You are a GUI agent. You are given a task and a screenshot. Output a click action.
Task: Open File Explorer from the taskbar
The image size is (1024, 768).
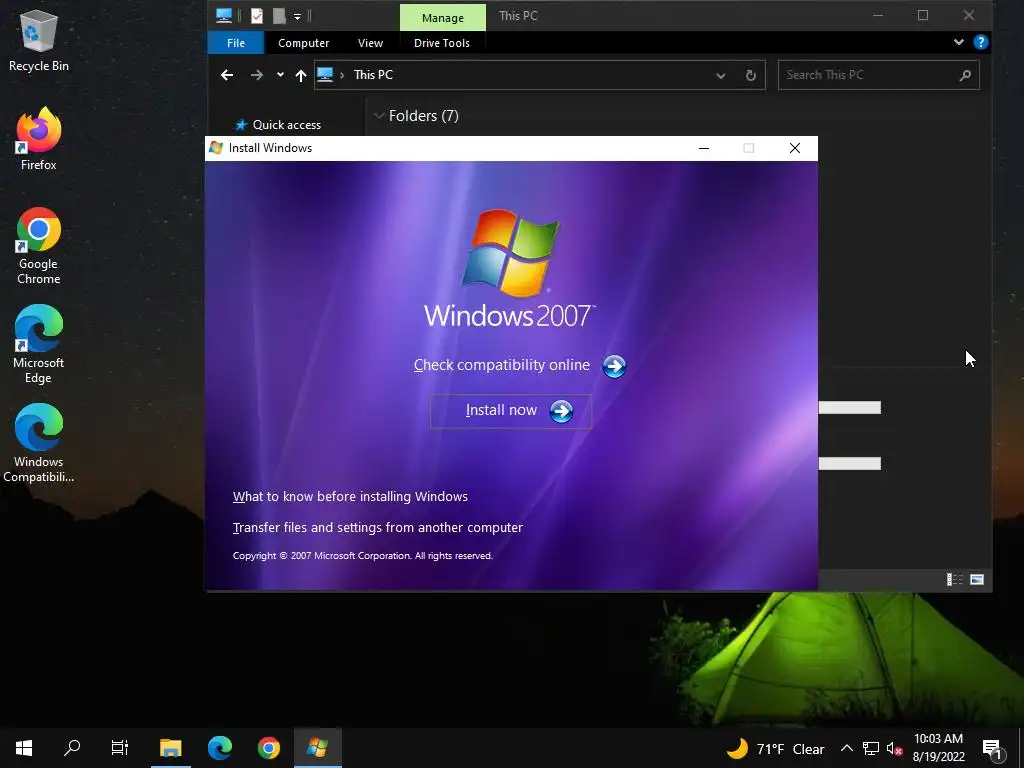(x=170, y=748)
